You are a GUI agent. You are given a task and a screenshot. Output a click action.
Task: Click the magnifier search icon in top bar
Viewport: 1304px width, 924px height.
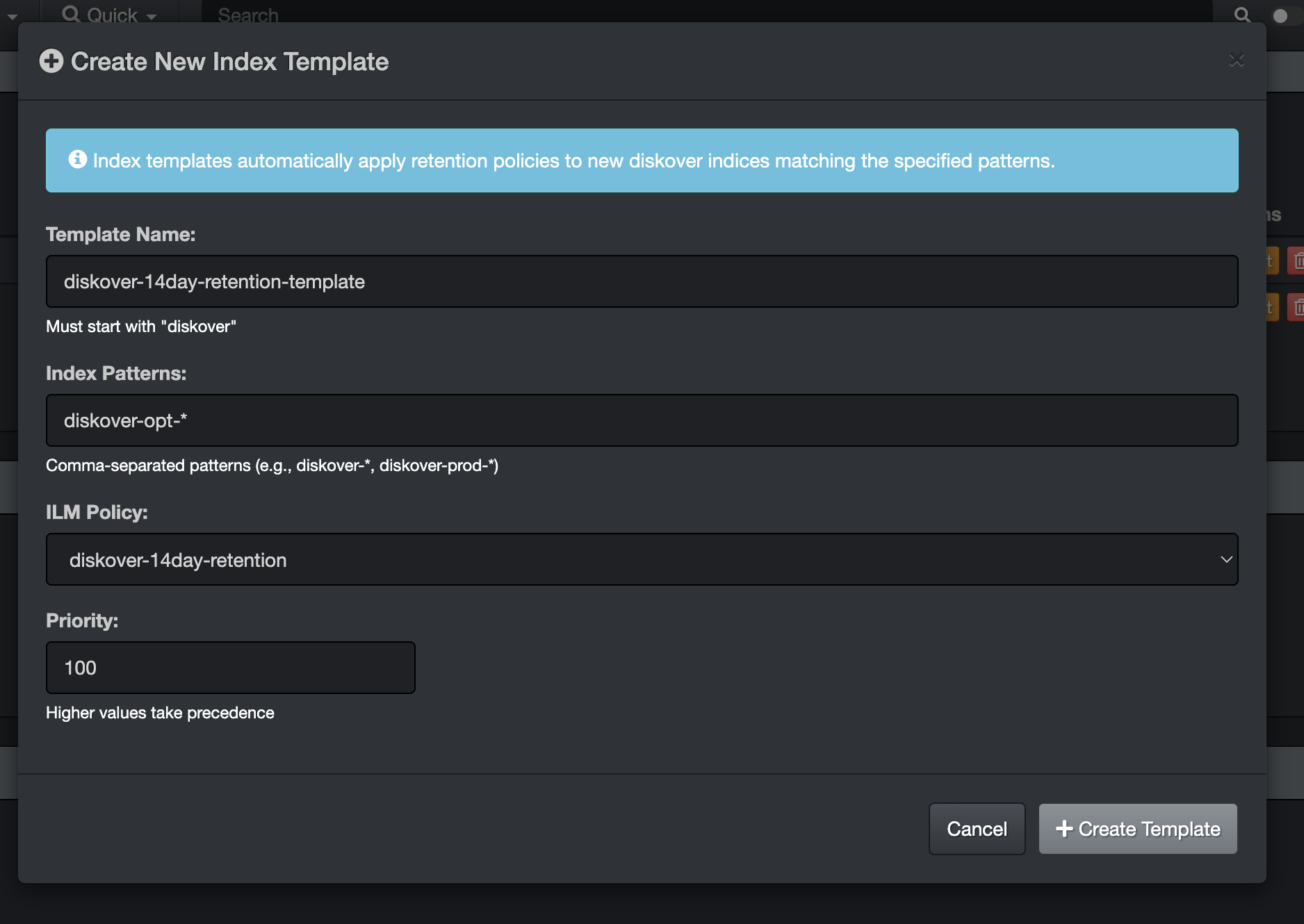[x=1242, y=14]
